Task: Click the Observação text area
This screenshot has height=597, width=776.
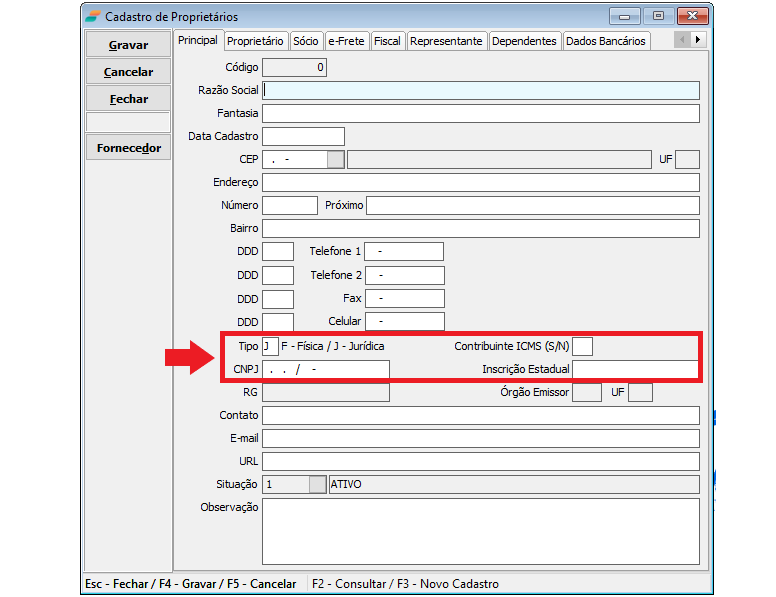Action: point(480,531)
